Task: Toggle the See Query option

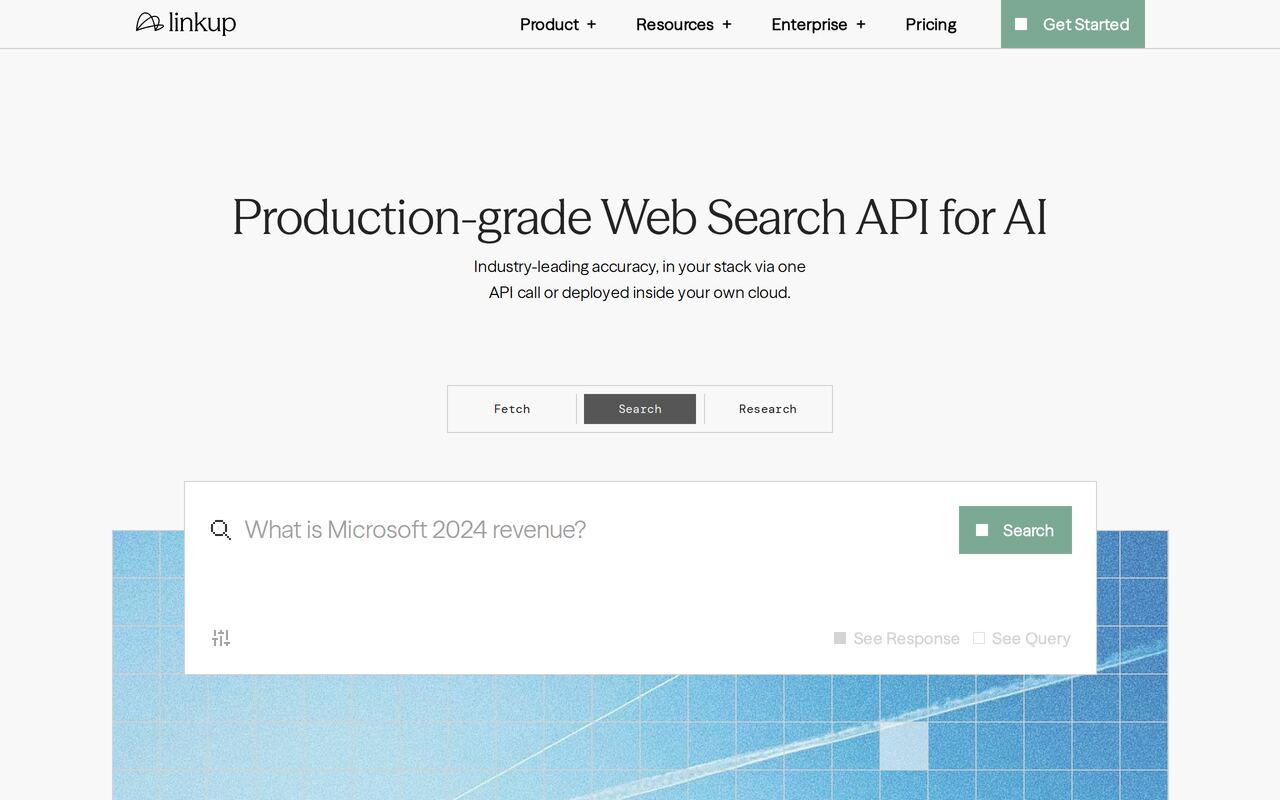Action: click(x=1022, y=638)
